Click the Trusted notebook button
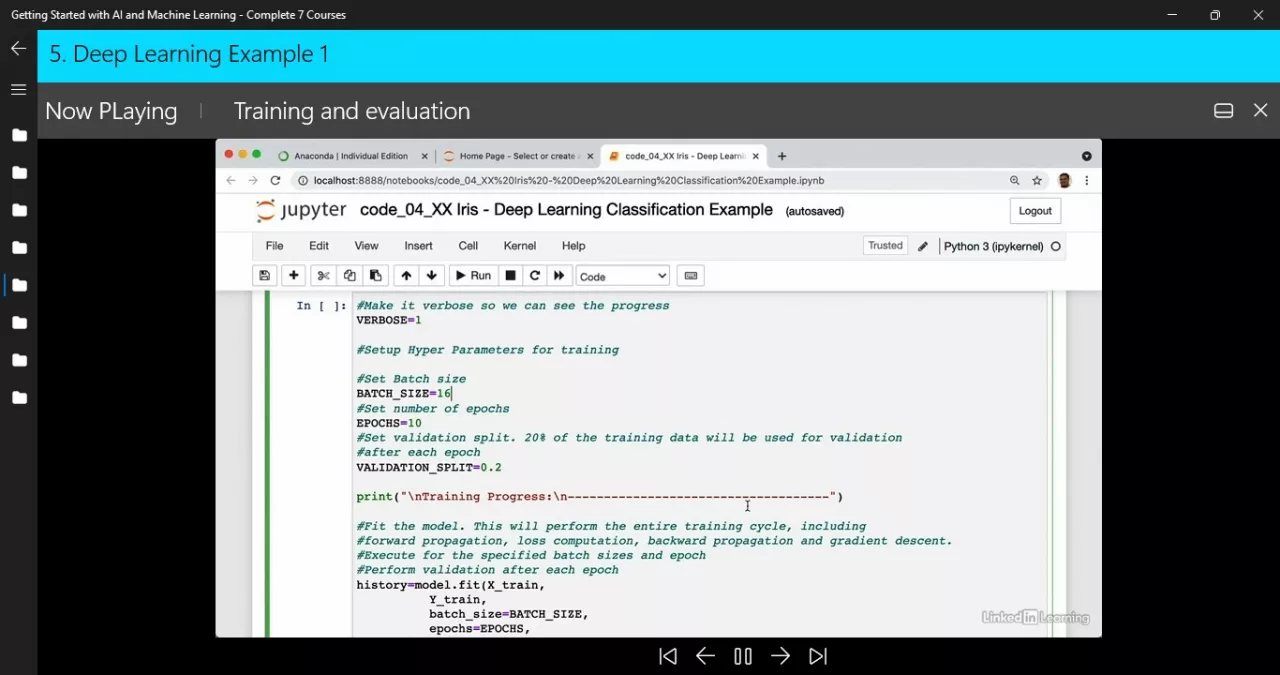 [885, 246]
